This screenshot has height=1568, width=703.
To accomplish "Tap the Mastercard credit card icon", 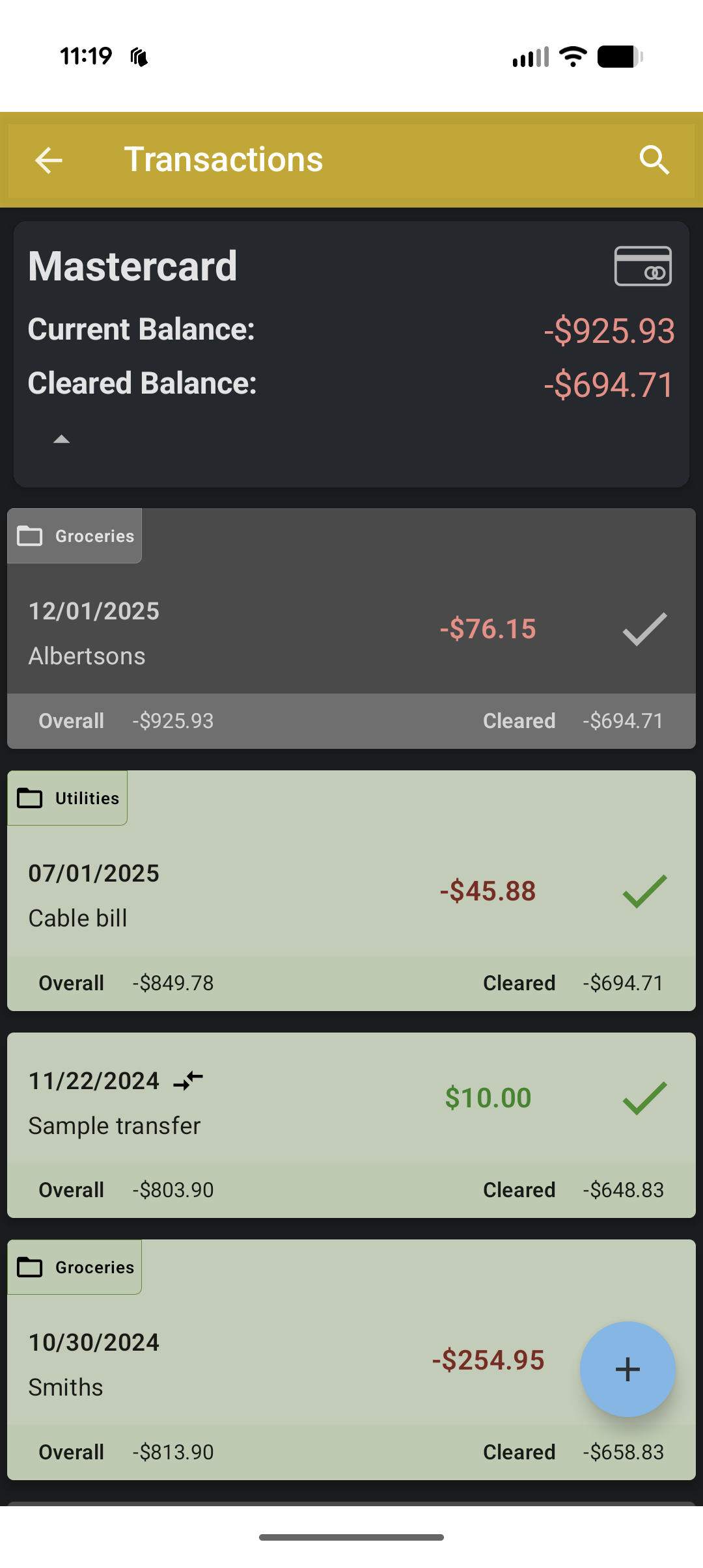I will tap(642, 266).
